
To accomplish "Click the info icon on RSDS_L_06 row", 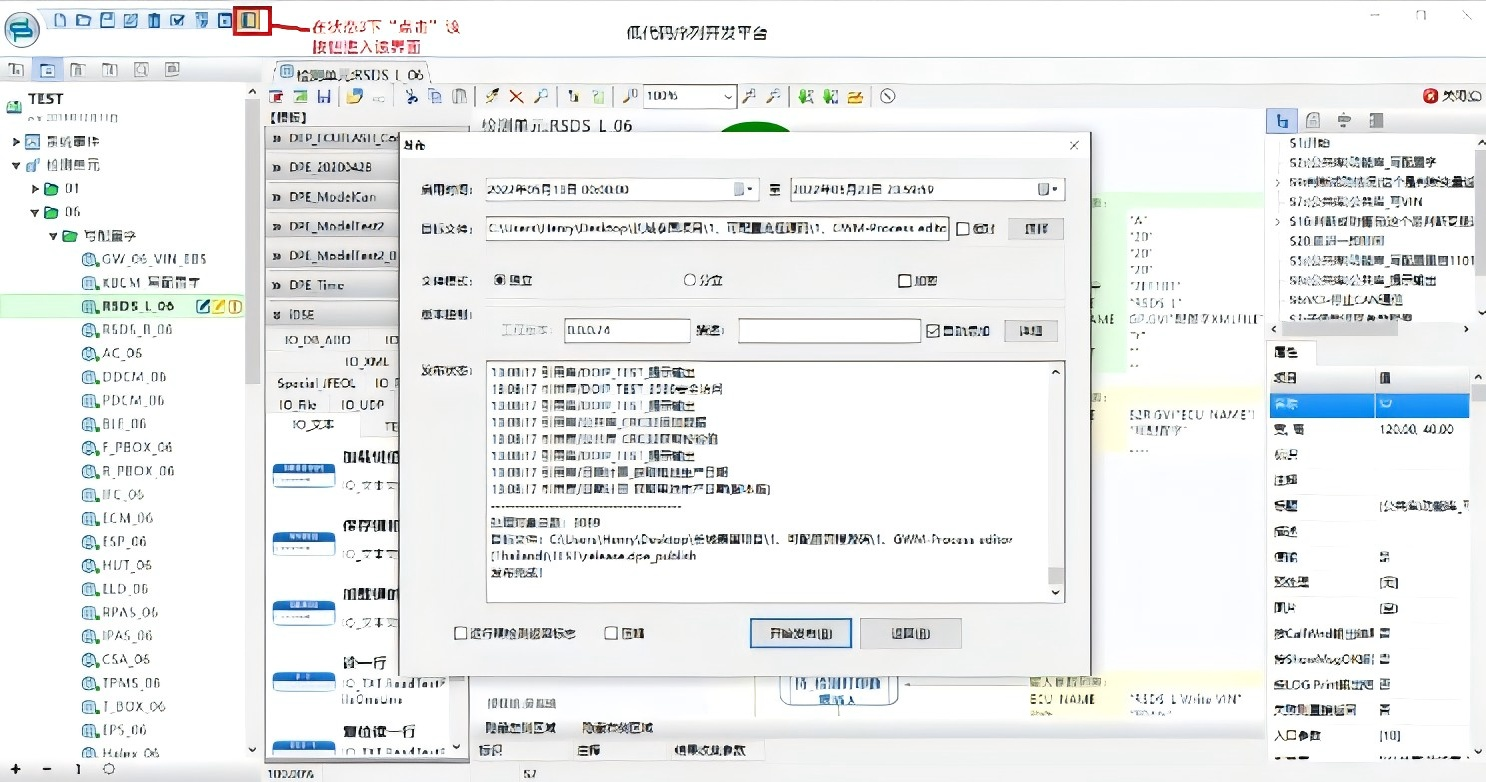I will [236, 306].
